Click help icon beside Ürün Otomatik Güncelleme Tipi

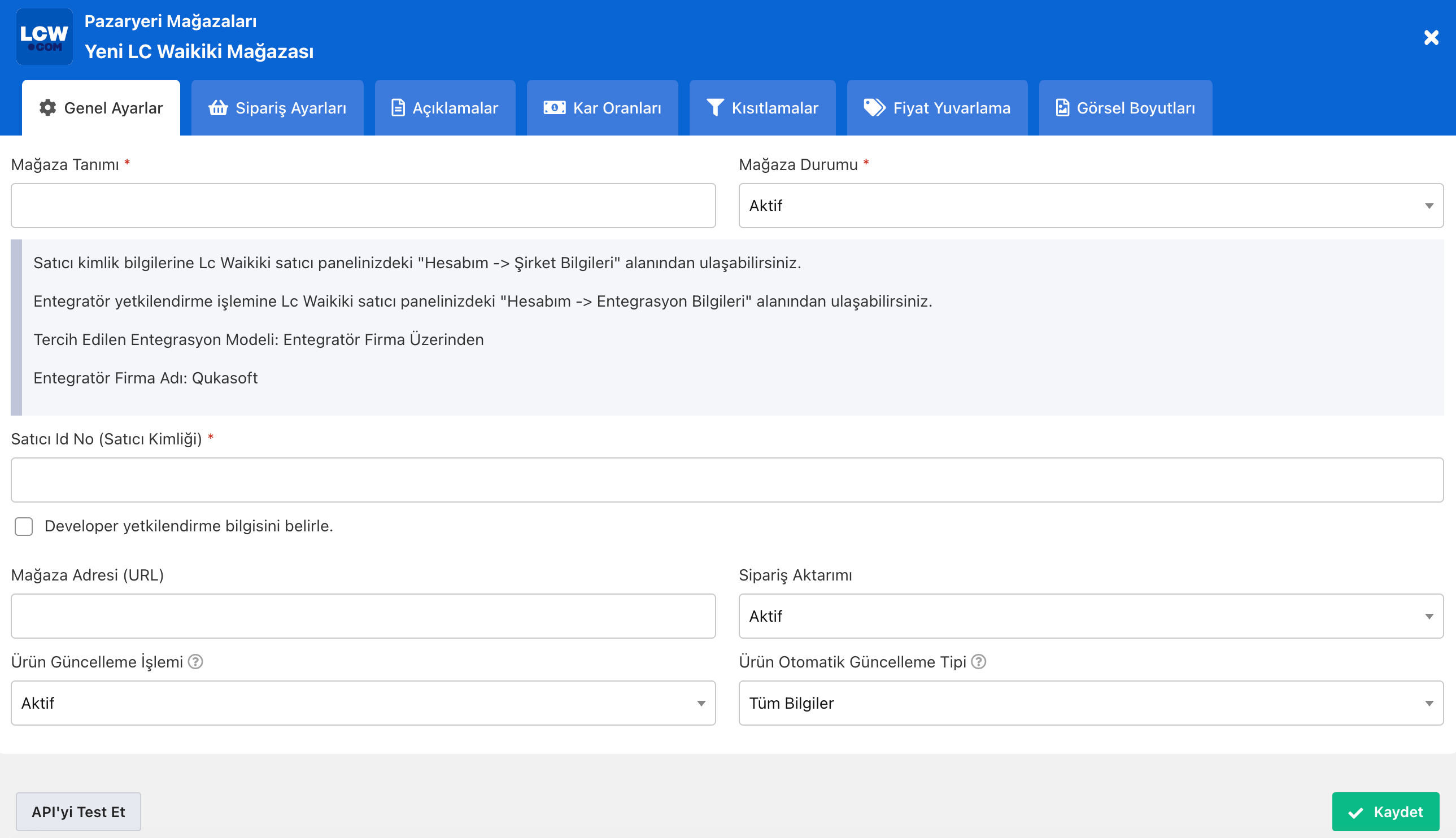pyautogui.click(x=978, y=662)
